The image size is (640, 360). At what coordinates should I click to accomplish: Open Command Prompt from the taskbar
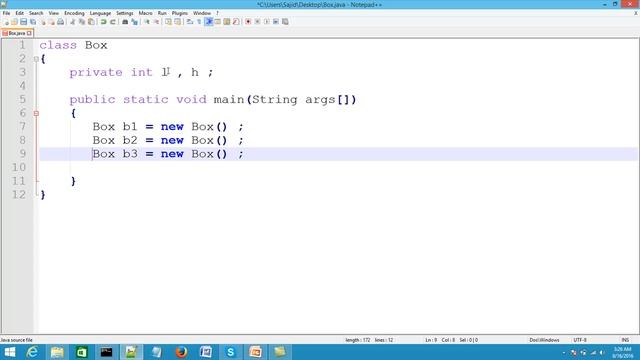107,352
